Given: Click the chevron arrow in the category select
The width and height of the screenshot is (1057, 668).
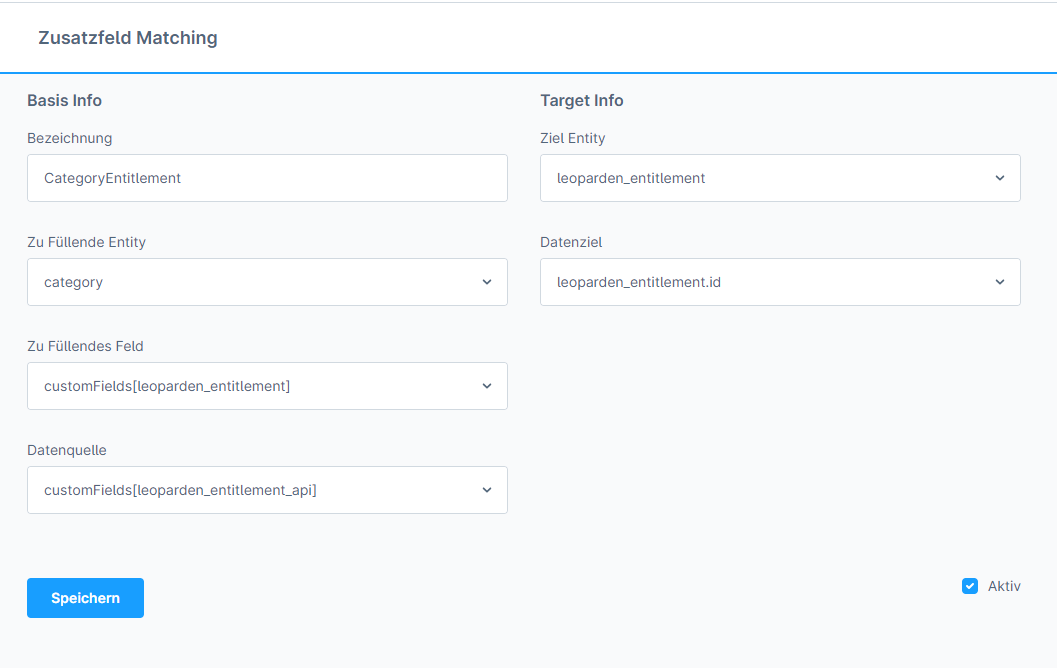Looking at the screenshot, I should 487,282.
